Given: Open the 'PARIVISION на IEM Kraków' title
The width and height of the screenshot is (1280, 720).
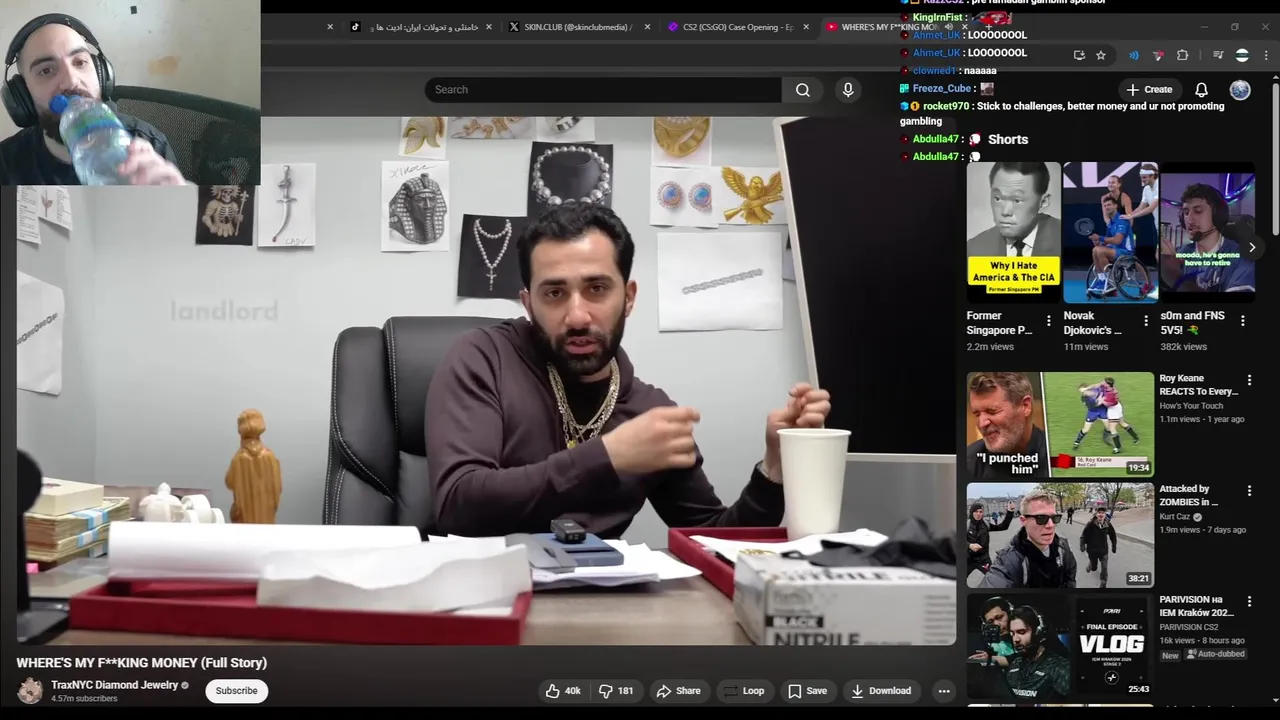Looking at the screenshot, I should 1196,606.
